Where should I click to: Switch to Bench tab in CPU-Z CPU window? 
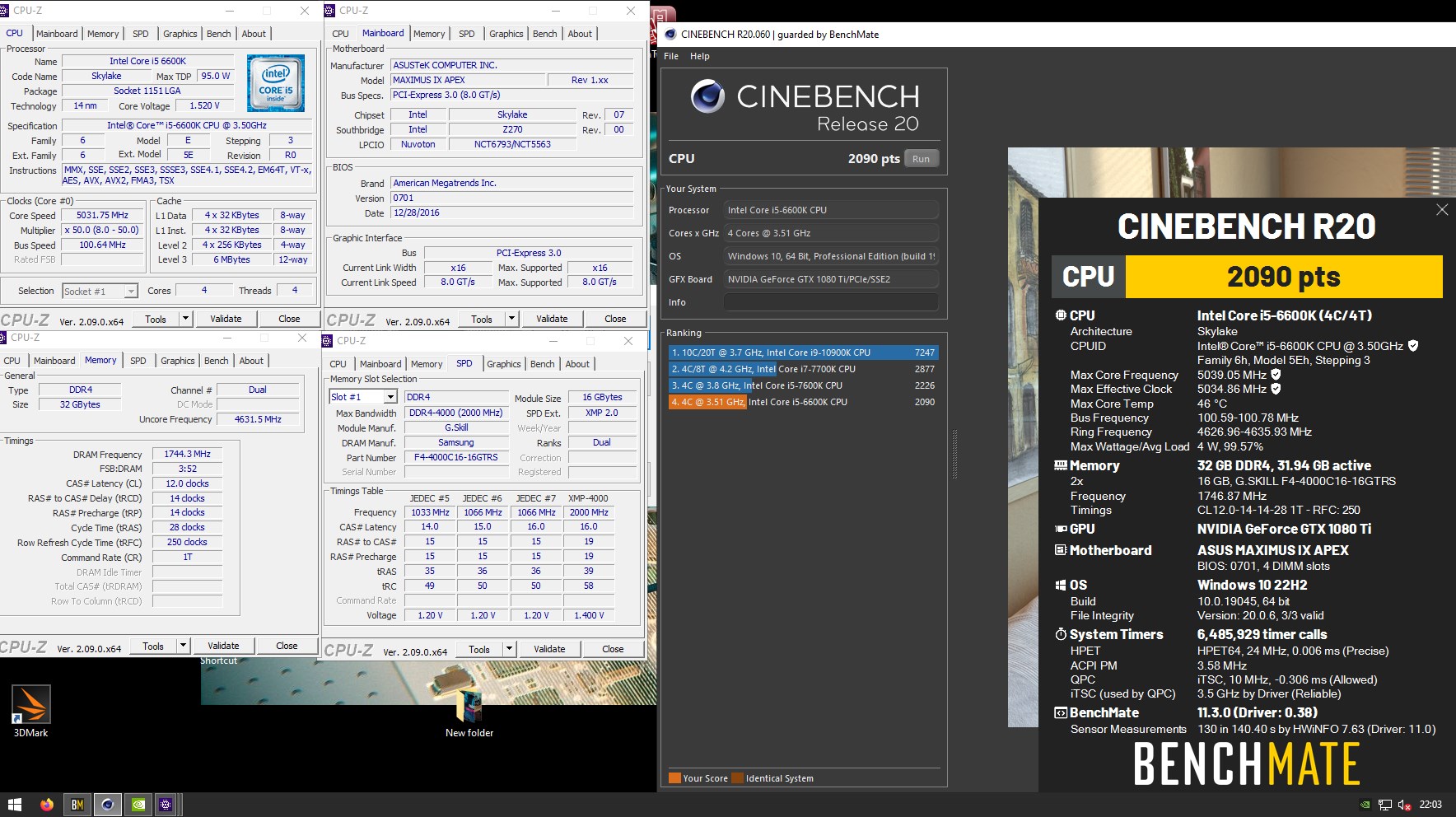click(x=218, y=34)
